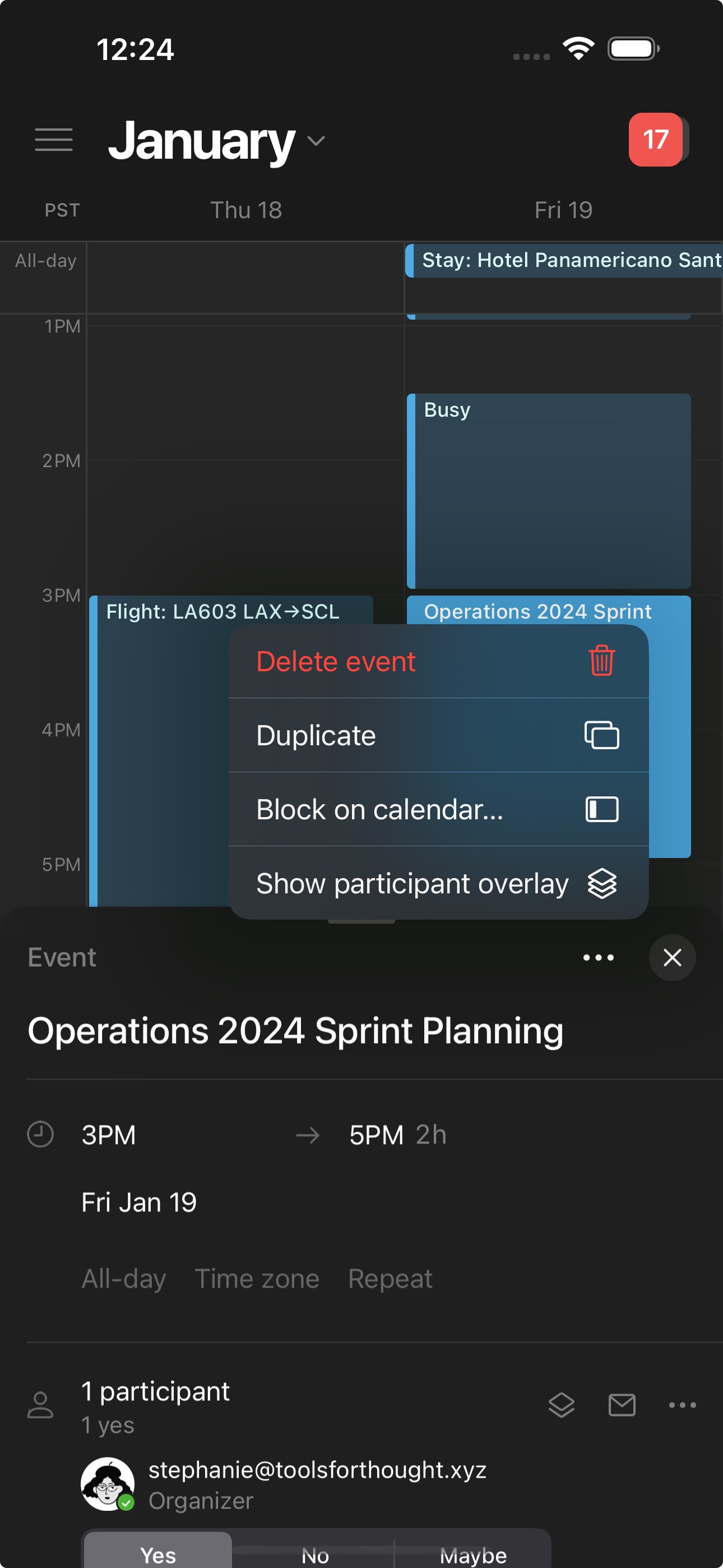Viewport: 723px width, 1568px height.
Task: Set RSVP to Yes
Action: 158,1555
